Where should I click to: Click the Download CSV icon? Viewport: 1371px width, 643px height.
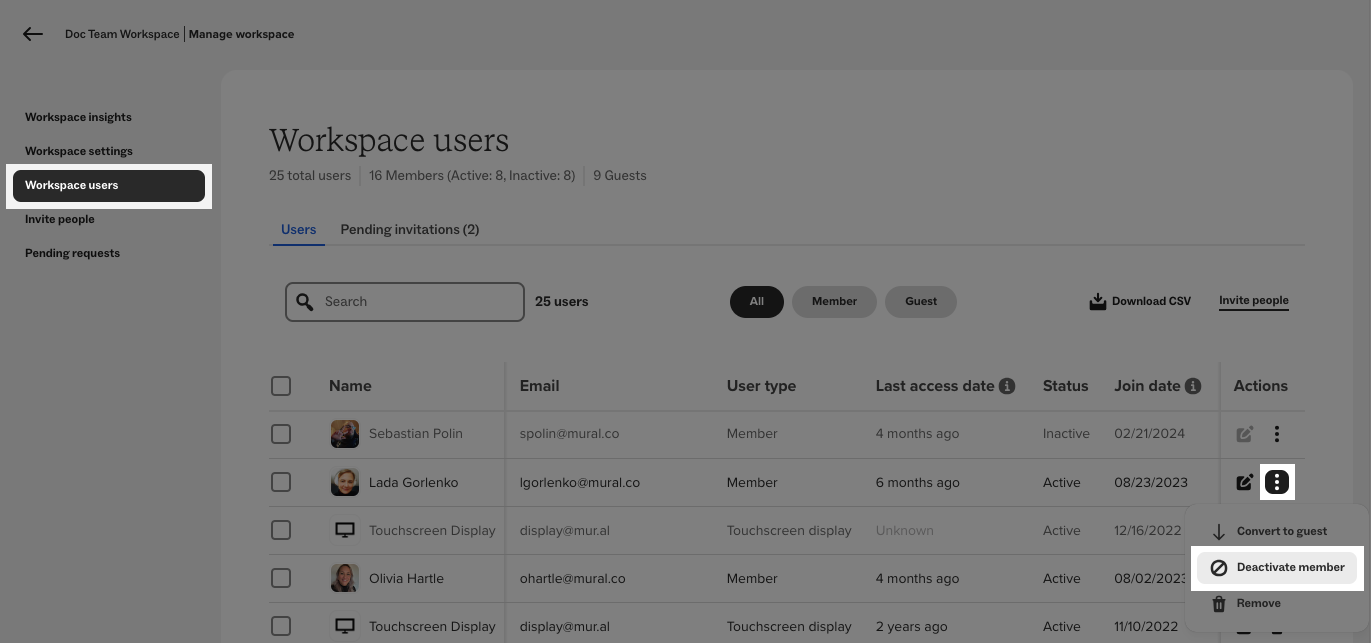point(1097,301)
